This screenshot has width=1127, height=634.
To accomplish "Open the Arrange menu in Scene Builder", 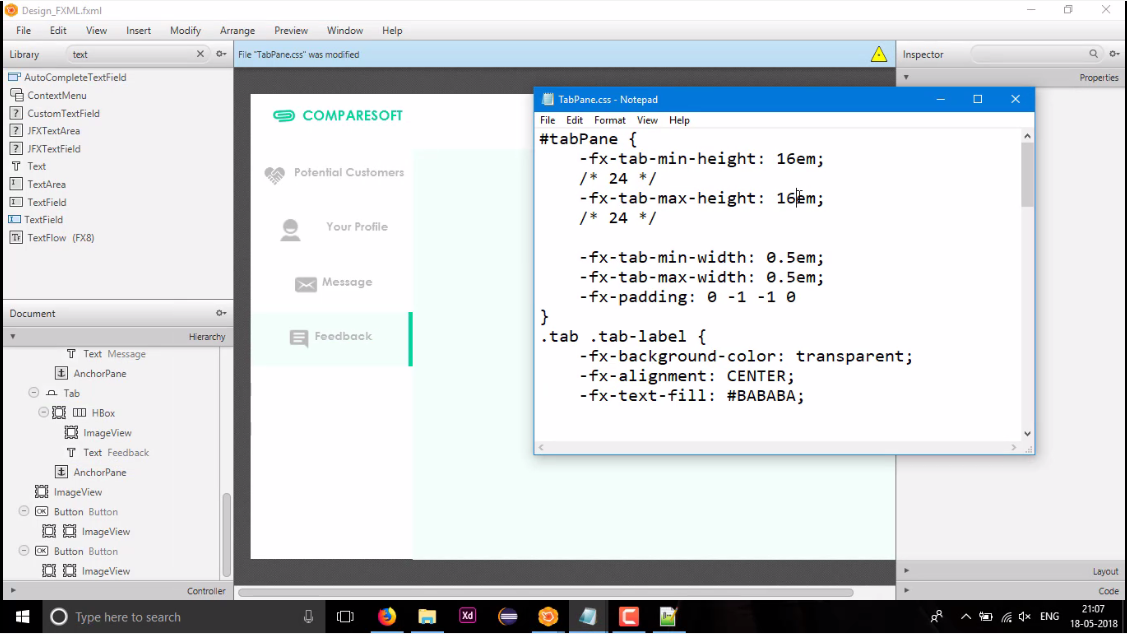I will tap(237, 30).
